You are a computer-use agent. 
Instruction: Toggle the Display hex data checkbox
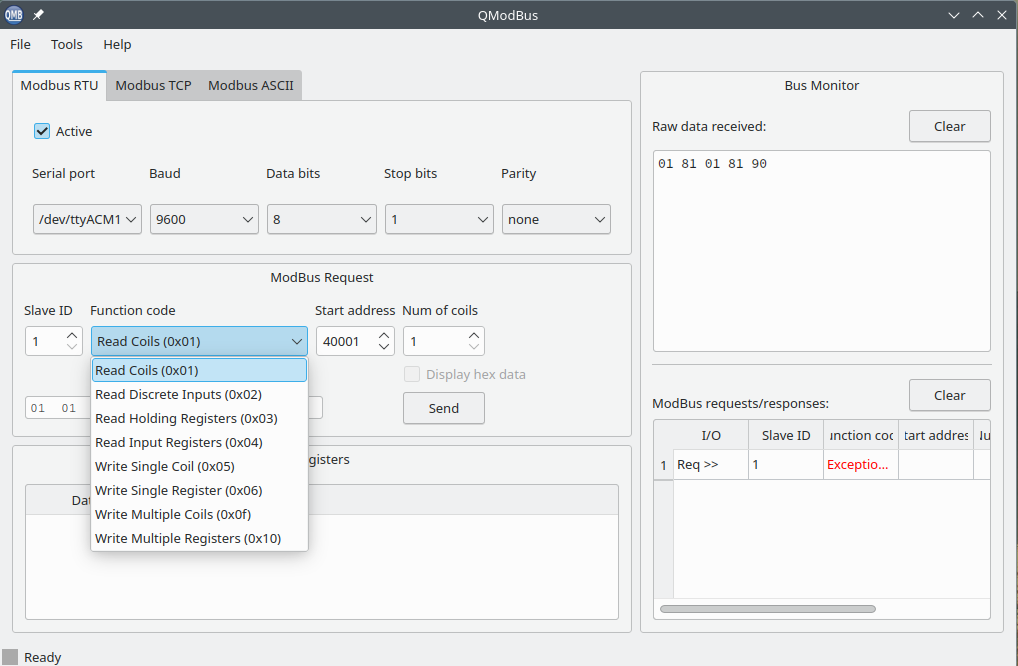[412, 374]
